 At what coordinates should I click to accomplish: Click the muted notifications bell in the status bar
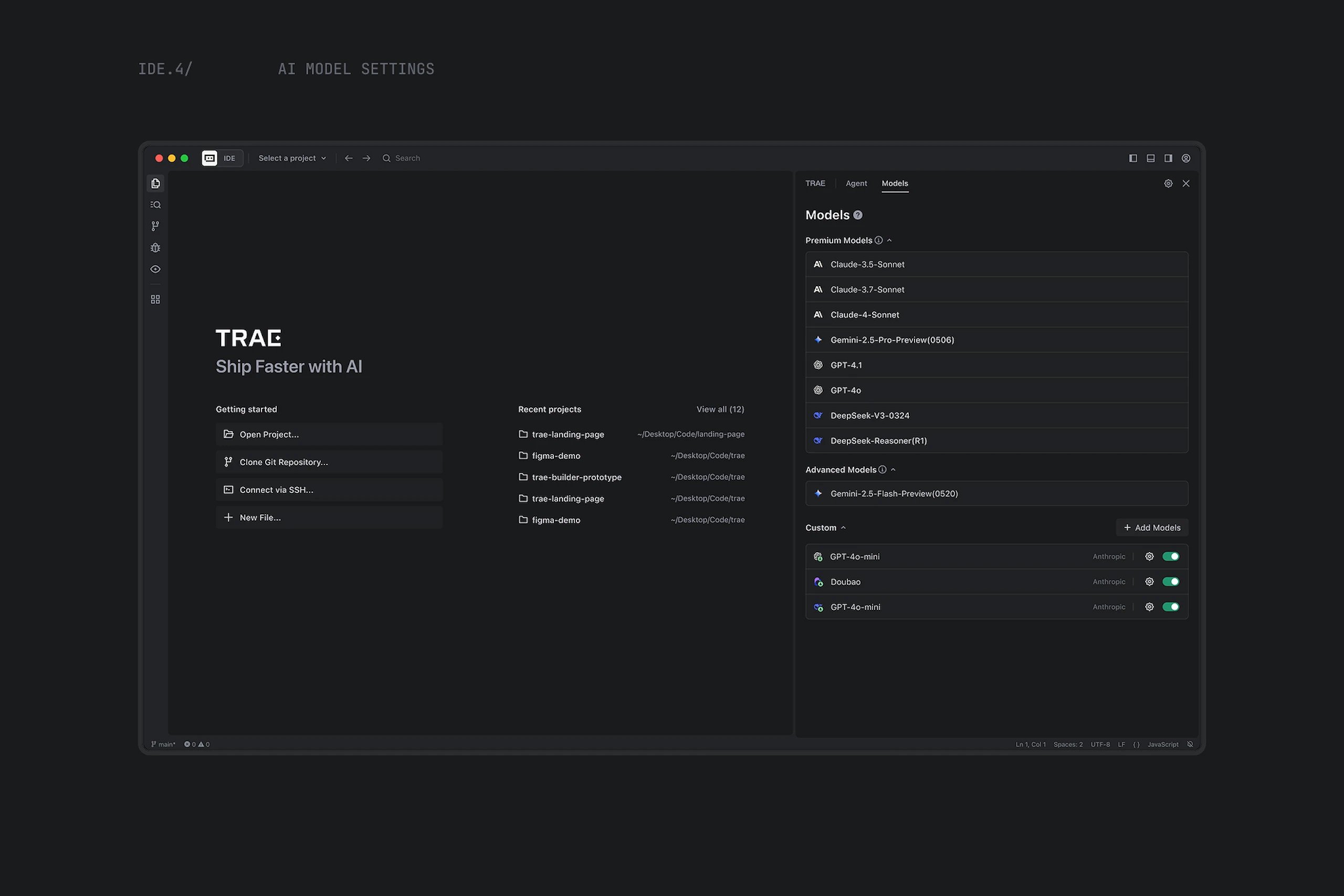click(x=1190, y=745)
